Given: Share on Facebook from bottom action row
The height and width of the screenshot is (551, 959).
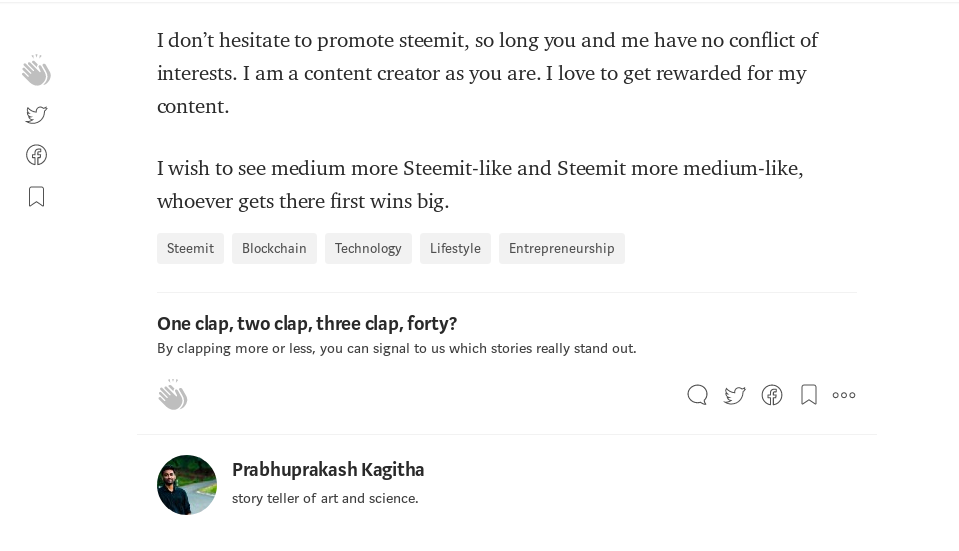Looking at the screenshot, I should pyautogui.click(x=772, y=395).
